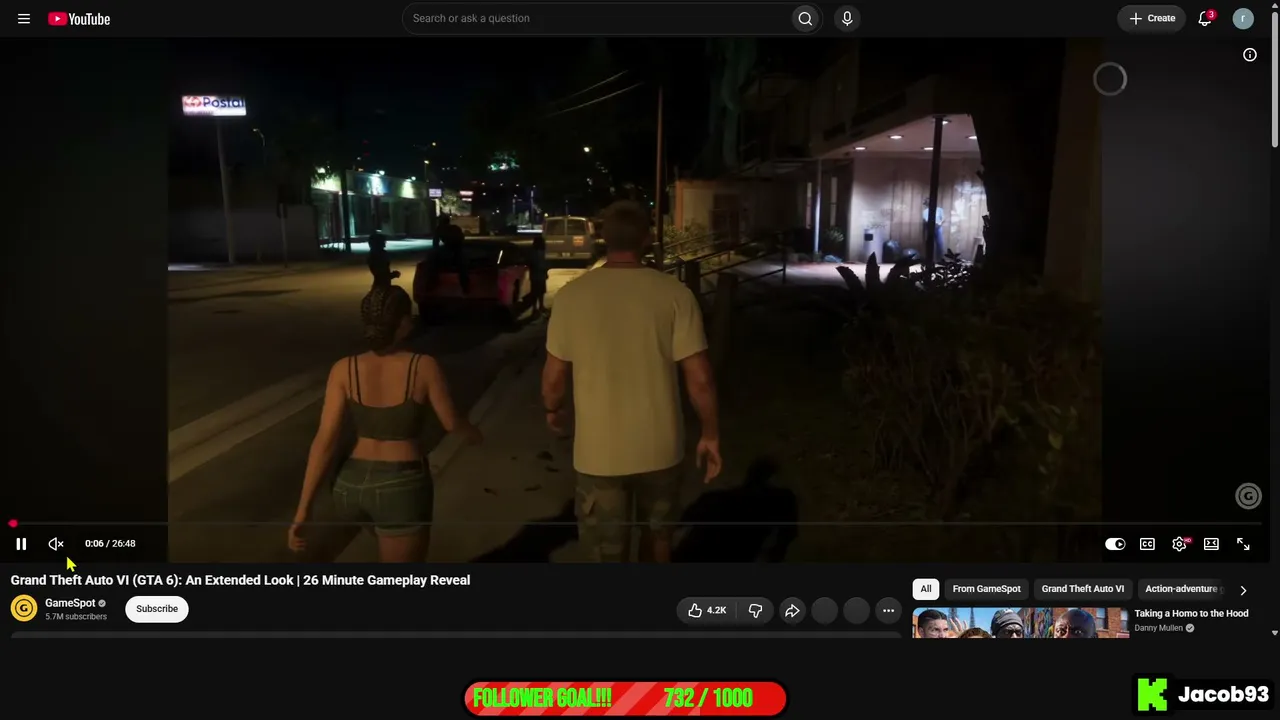Image resolution: width=1280 pixels, height=720 pixels.
Task: Open the Danny Mullen channel link
Action: coord(1158,628)
